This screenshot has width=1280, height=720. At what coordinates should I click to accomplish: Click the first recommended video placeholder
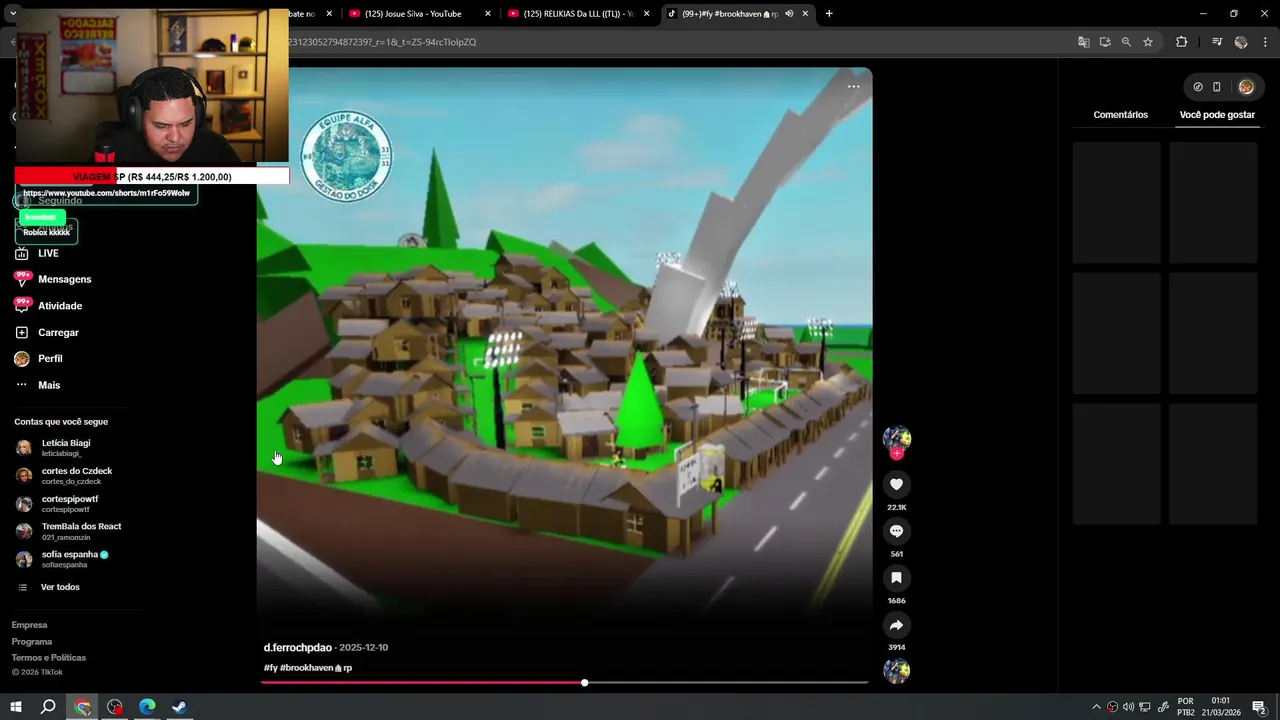[x=1116, y=203]
